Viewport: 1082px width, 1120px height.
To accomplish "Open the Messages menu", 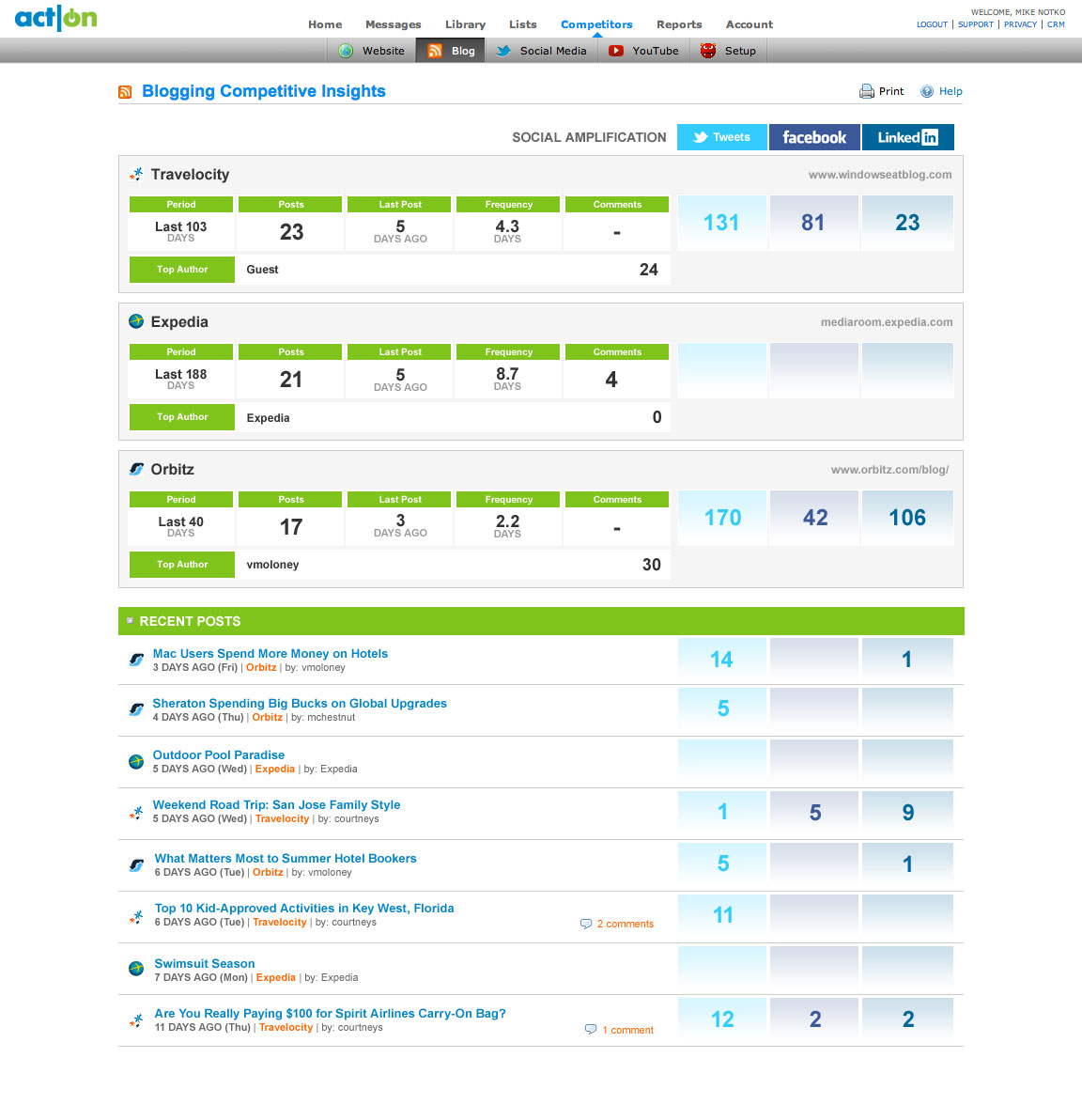I will click(x=394, y=24).
